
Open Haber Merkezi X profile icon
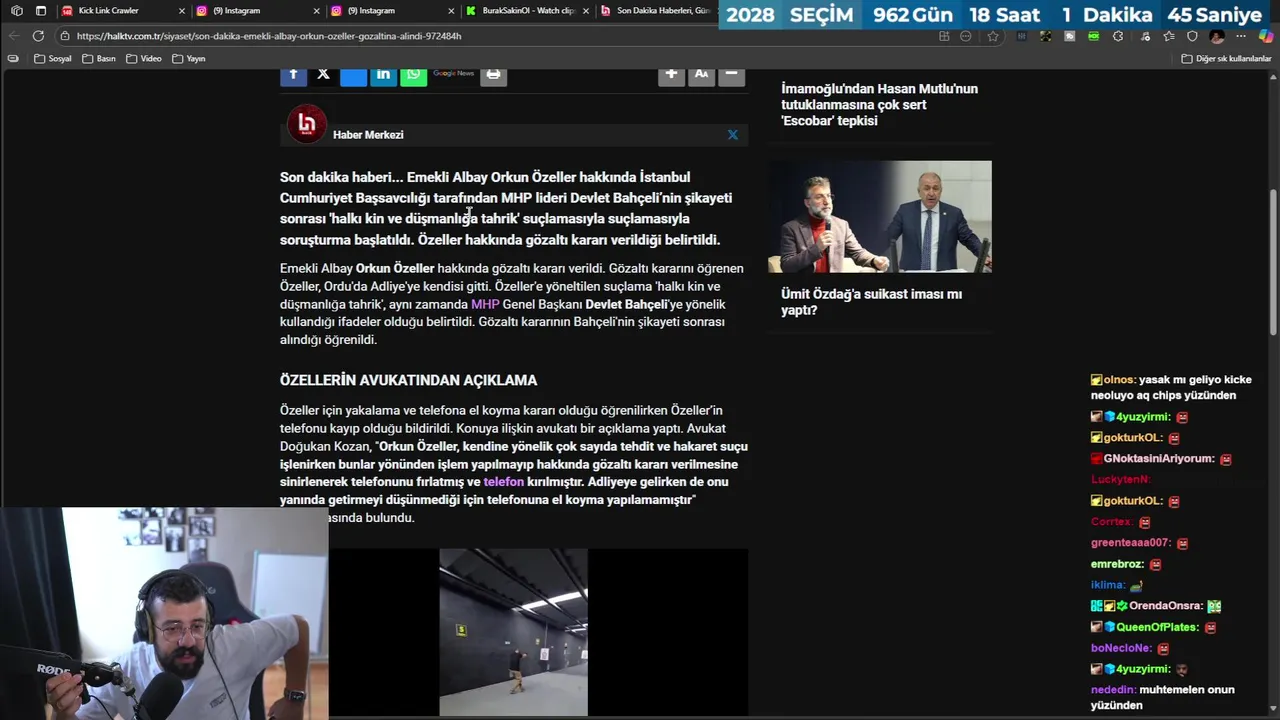point(732,135)
